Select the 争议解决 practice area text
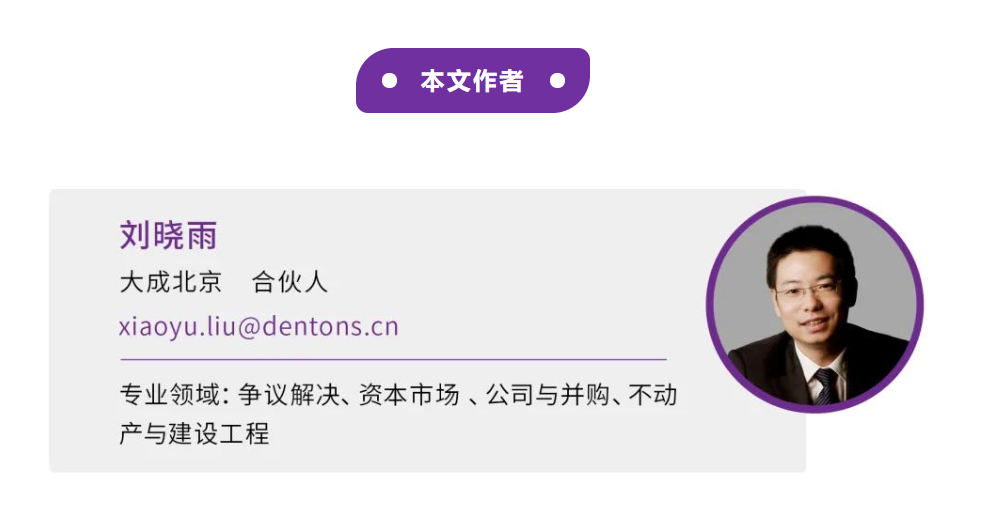 click(x=289, y=395)
